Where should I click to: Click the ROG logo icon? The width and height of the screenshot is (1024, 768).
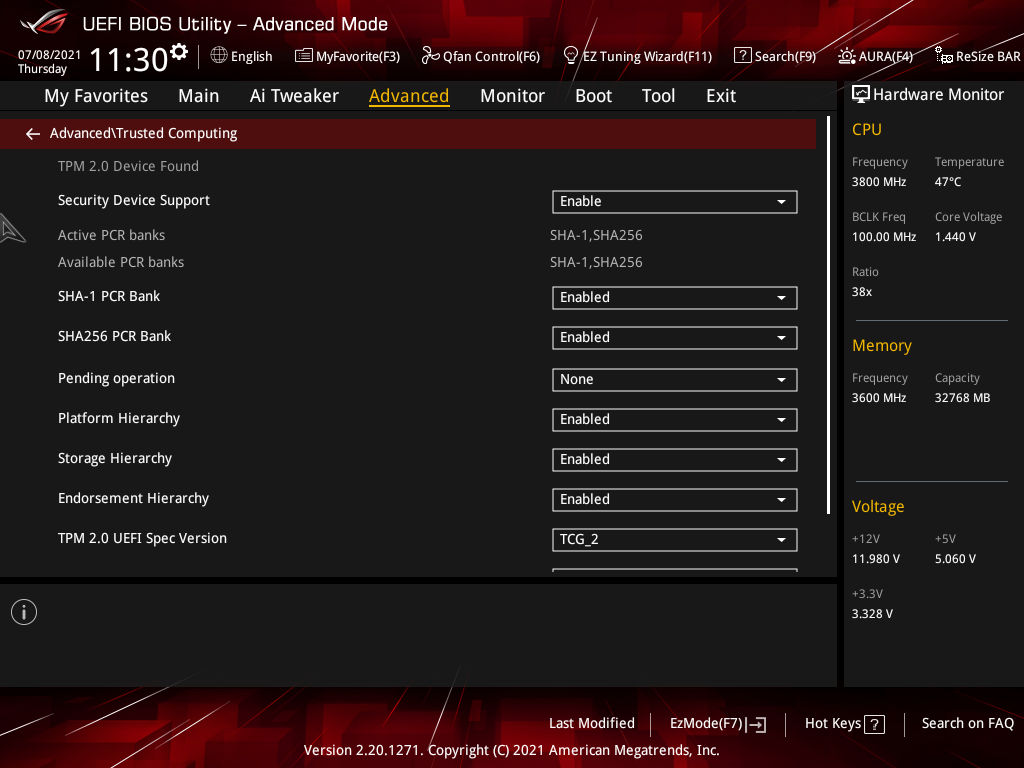coord(43,22)
